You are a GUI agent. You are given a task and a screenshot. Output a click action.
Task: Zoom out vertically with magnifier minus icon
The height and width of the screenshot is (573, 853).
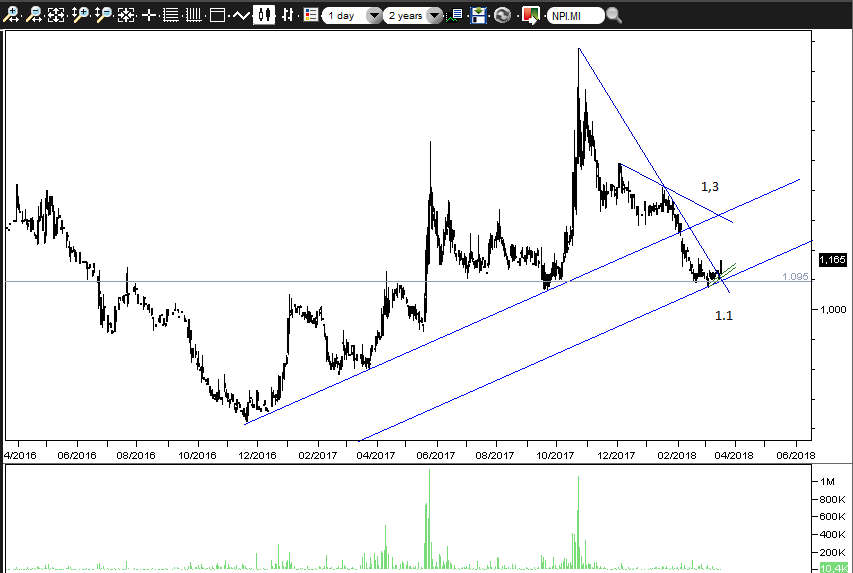click(x=103, y=15)
